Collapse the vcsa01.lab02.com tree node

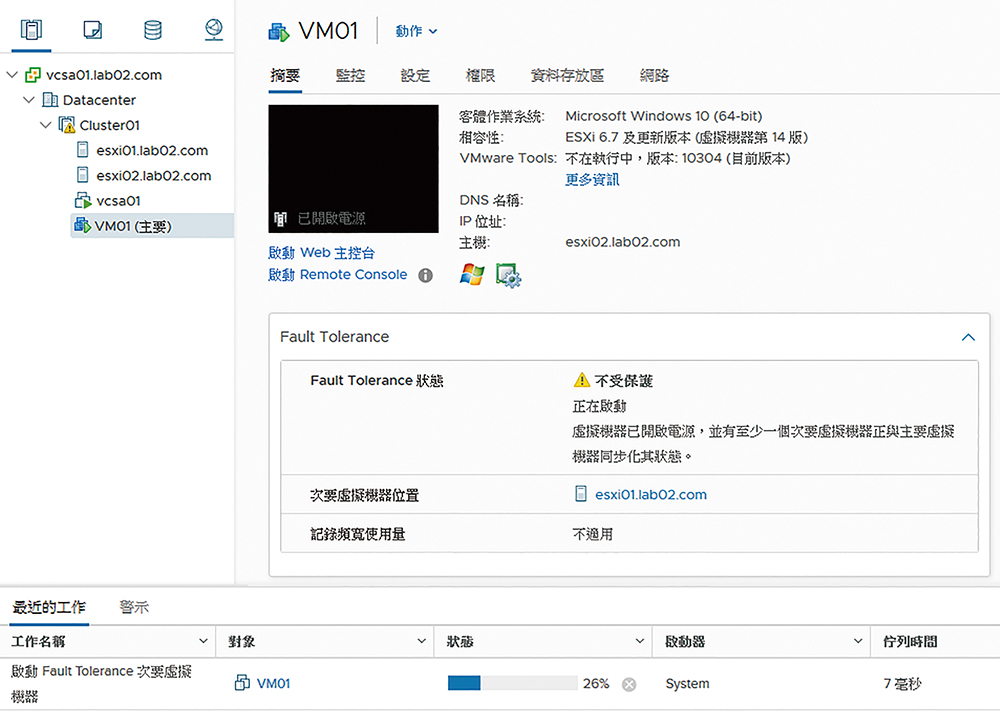[12, 75]
